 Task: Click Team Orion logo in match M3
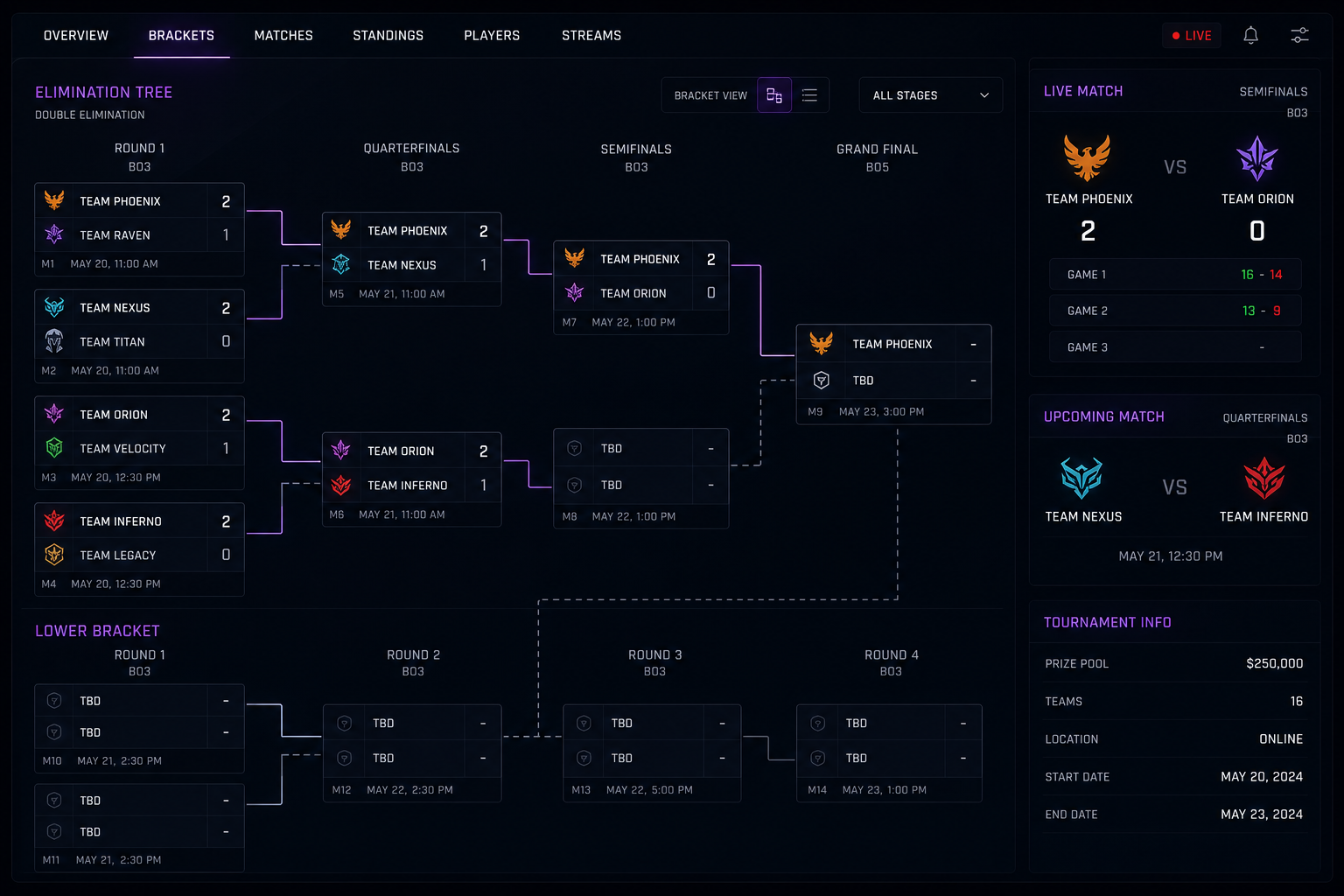(54, 414)
